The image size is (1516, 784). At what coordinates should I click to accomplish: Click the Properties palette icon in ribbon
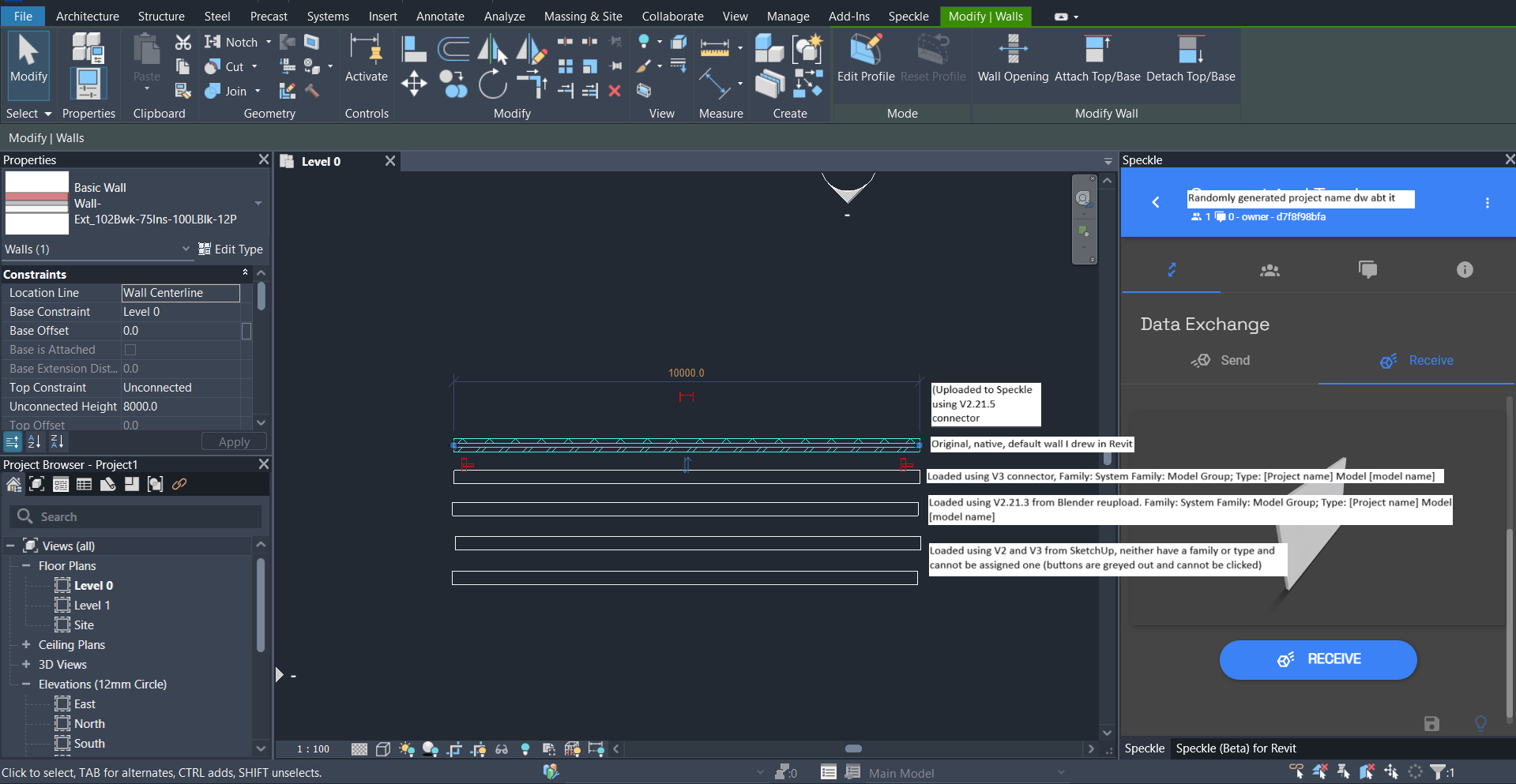[x=88, y=84]
